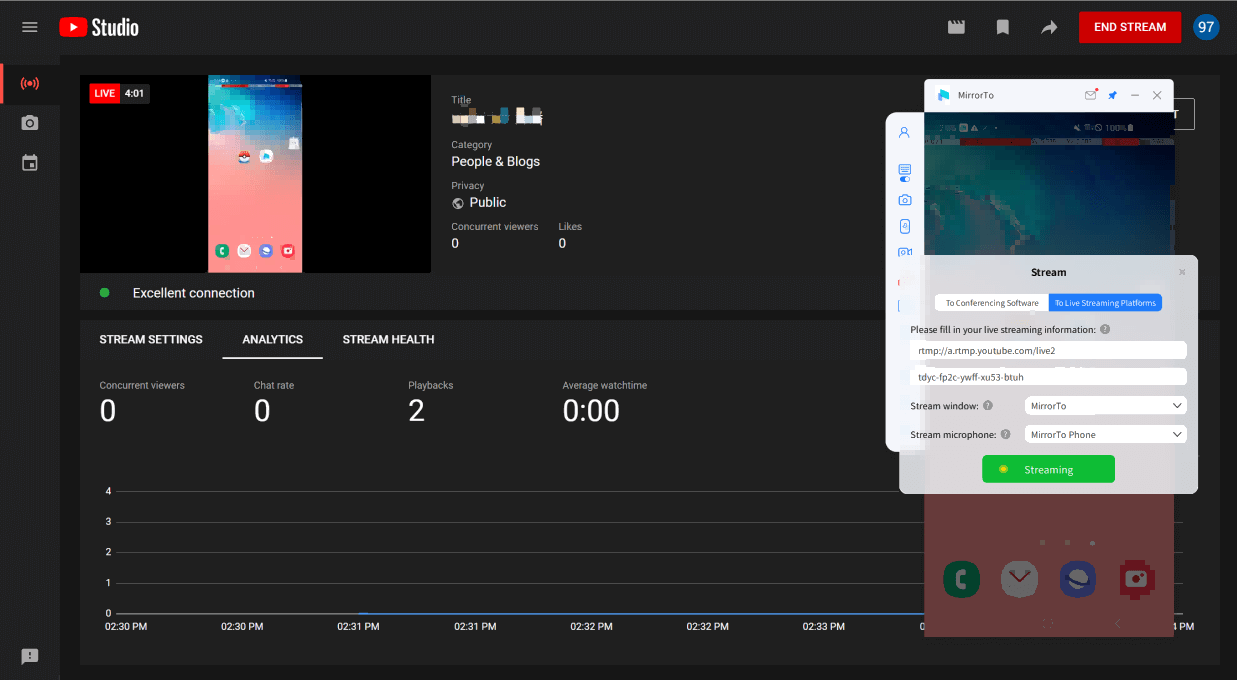
Task: Switch to ANALYTICS tab
Action: pyautogui.click(x=272, y=340)
